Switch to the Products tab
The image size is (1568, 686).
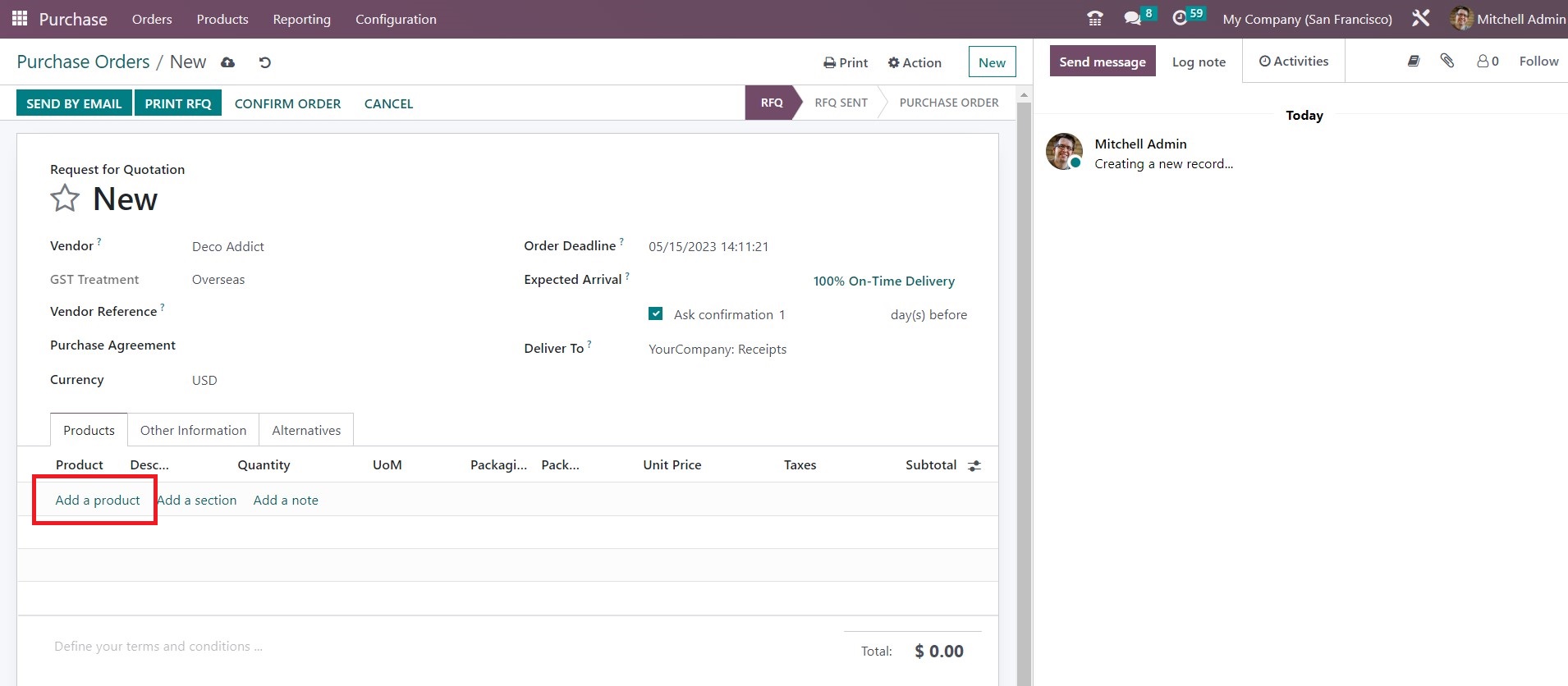tap(89, 430)
